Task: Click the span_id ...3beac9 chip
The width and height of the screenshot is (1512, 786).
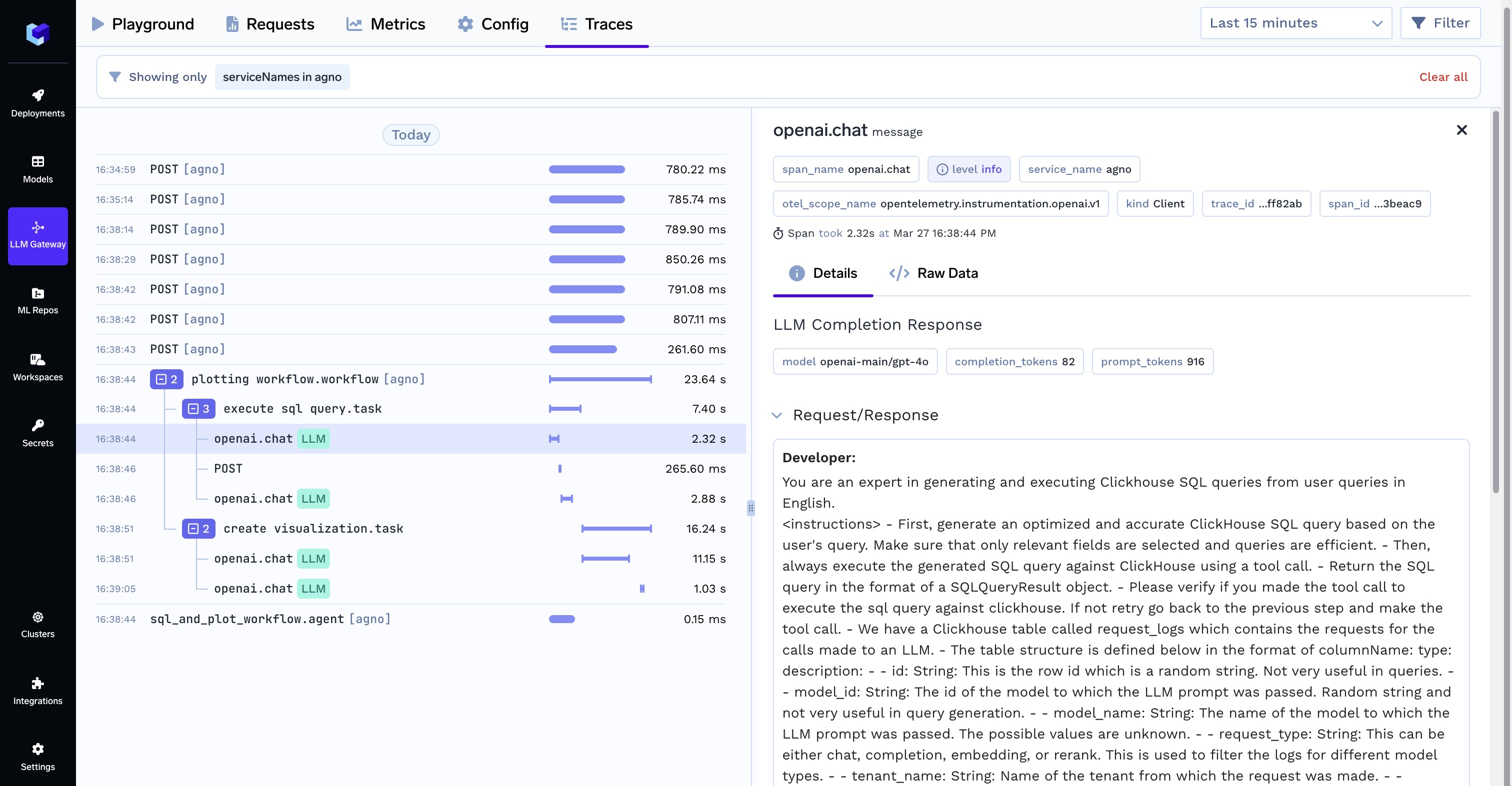Action: (x=1374, y=203)
